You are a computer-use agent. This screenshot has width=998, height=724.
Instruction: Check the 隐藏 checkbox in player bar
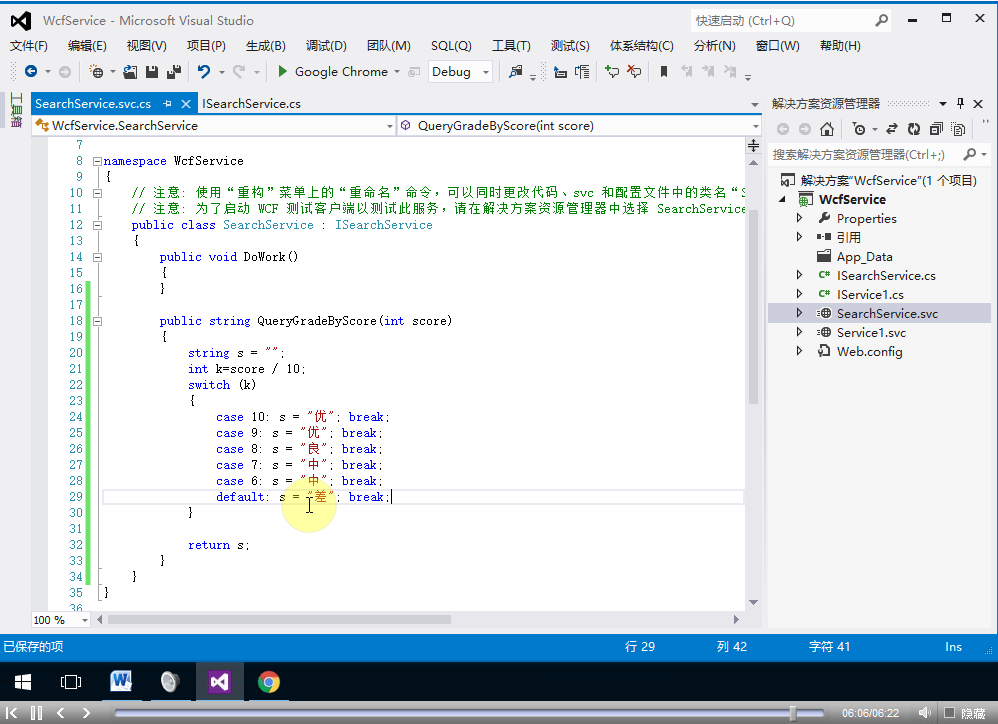(951, 713)
